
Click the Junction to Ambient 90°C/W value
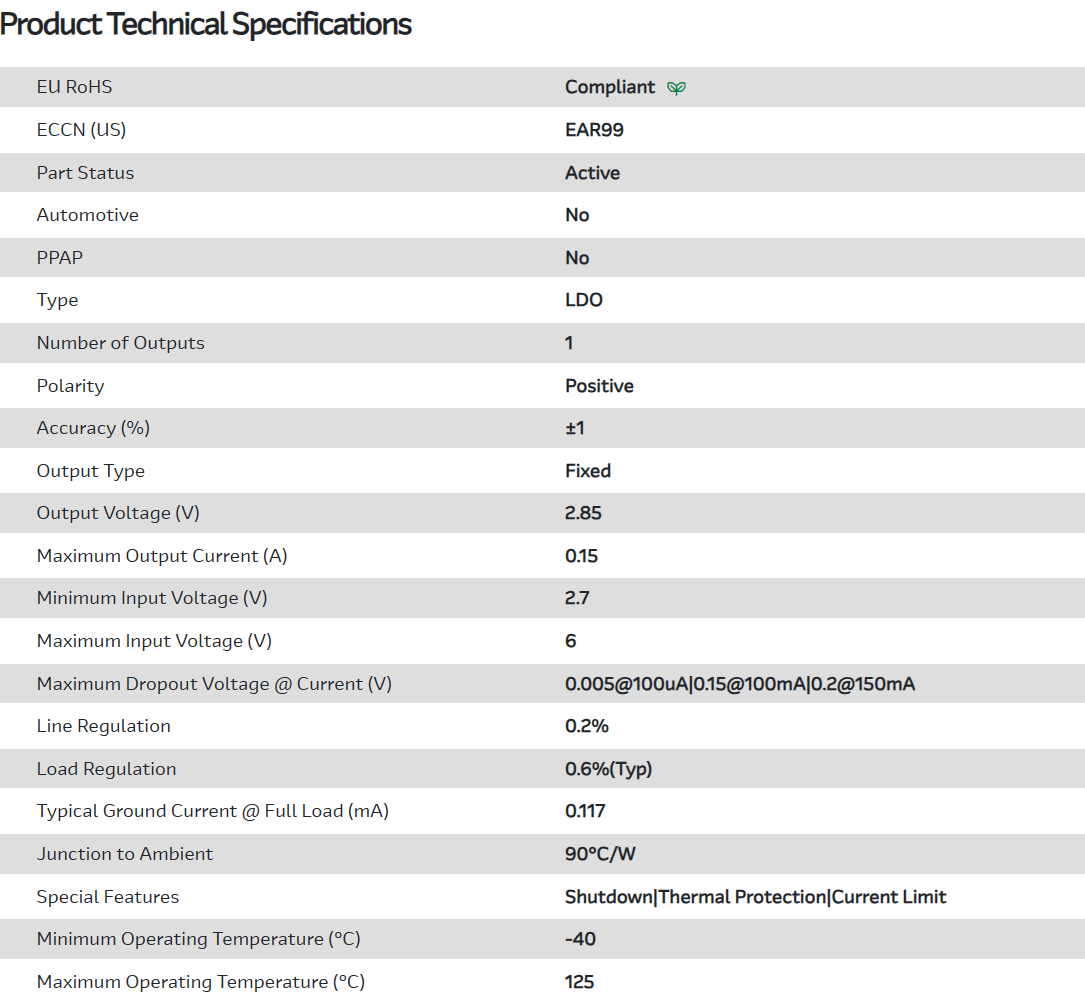coord(599,854)
